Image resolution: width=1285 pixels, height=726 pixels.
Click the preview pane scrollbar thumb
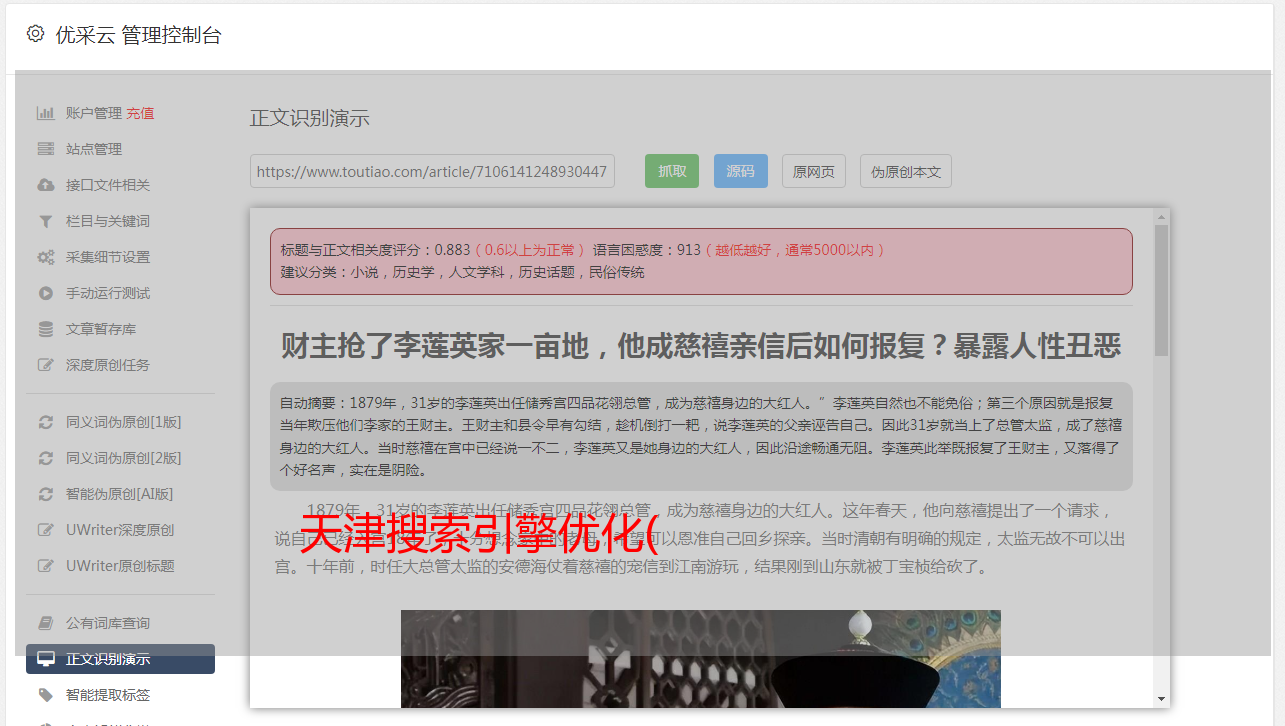click(x=1161, y=290)
